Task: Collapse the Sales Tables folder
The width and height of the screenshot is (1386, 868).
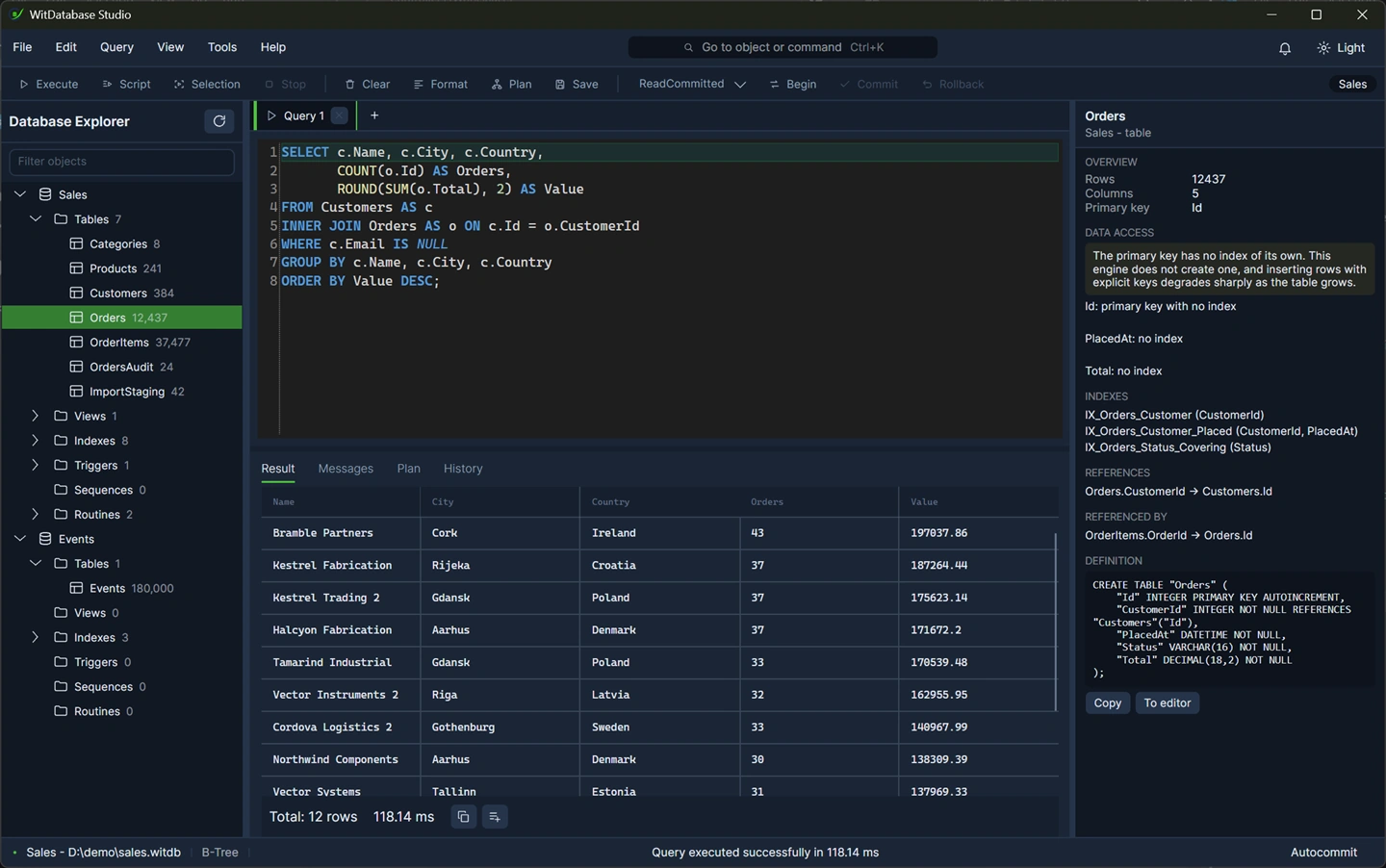Action: 36,219
